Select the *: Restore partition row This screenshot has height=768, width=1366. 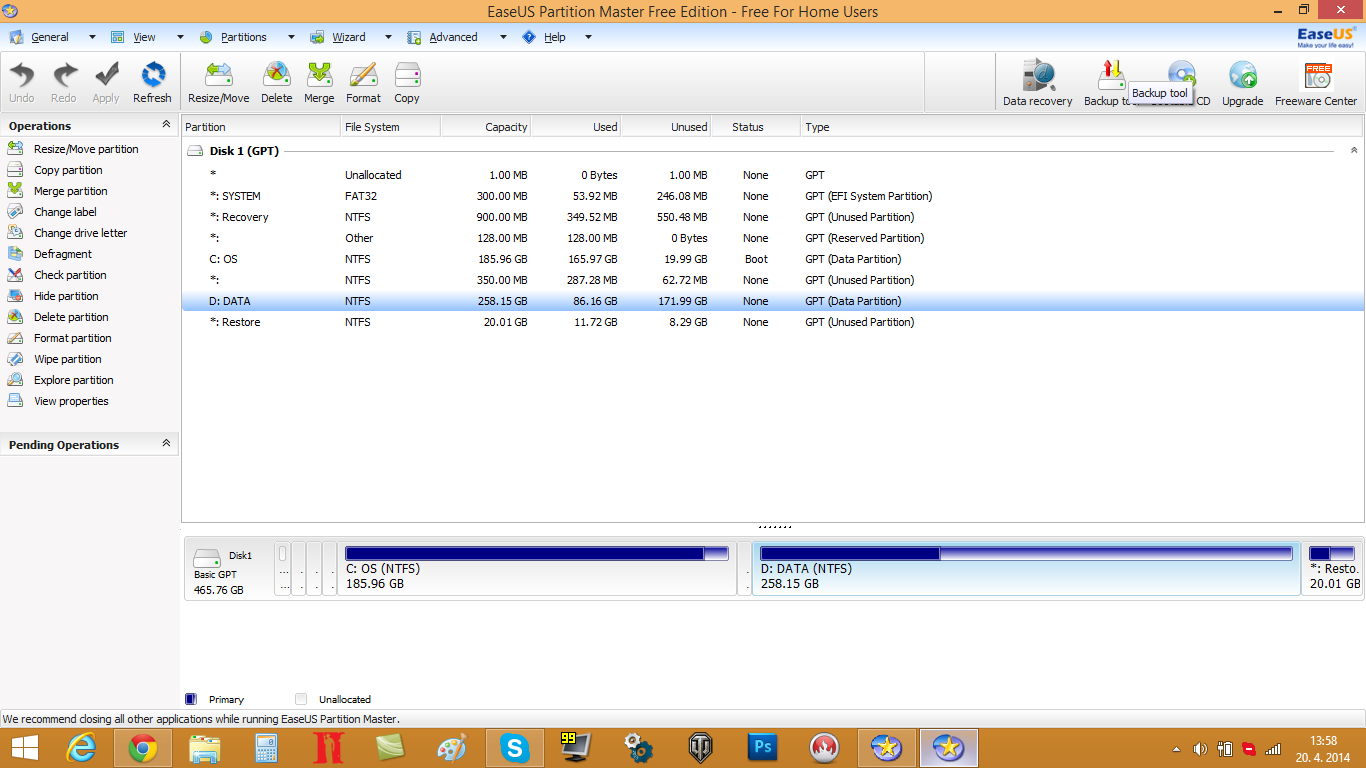(772, 322)
